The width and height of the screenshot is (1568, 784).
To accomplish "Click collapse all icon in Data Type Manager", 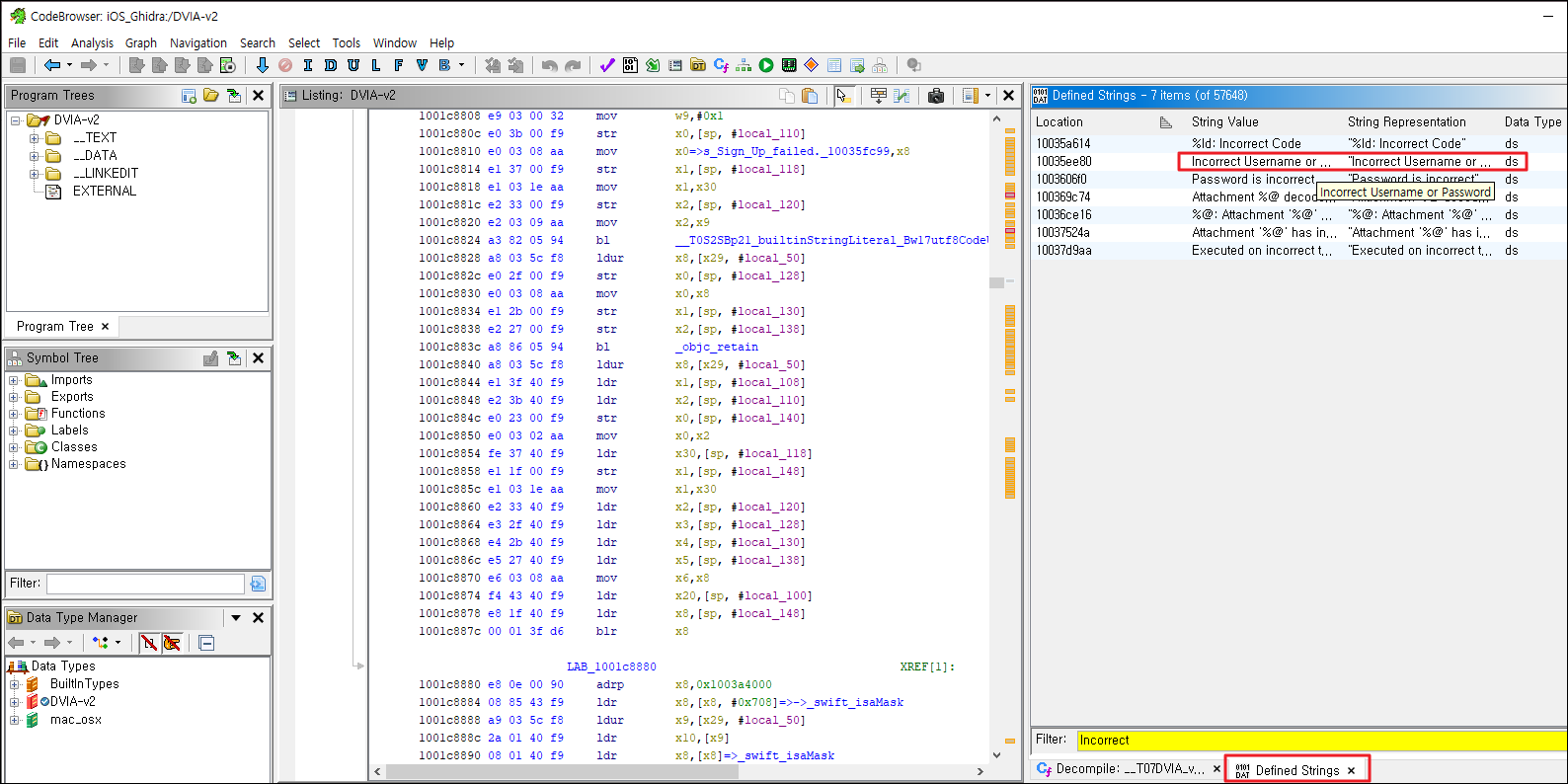I will click(206, 643).
